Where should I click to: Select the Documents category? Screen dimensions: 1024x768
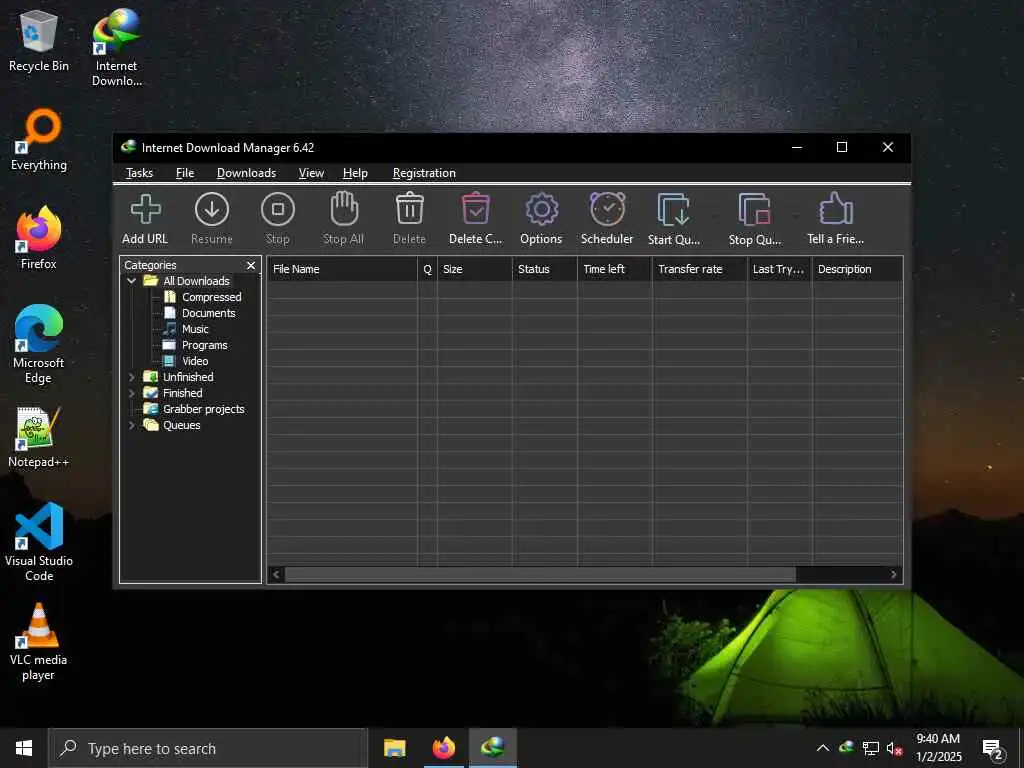pyautogui.click(x=208, y=313)
